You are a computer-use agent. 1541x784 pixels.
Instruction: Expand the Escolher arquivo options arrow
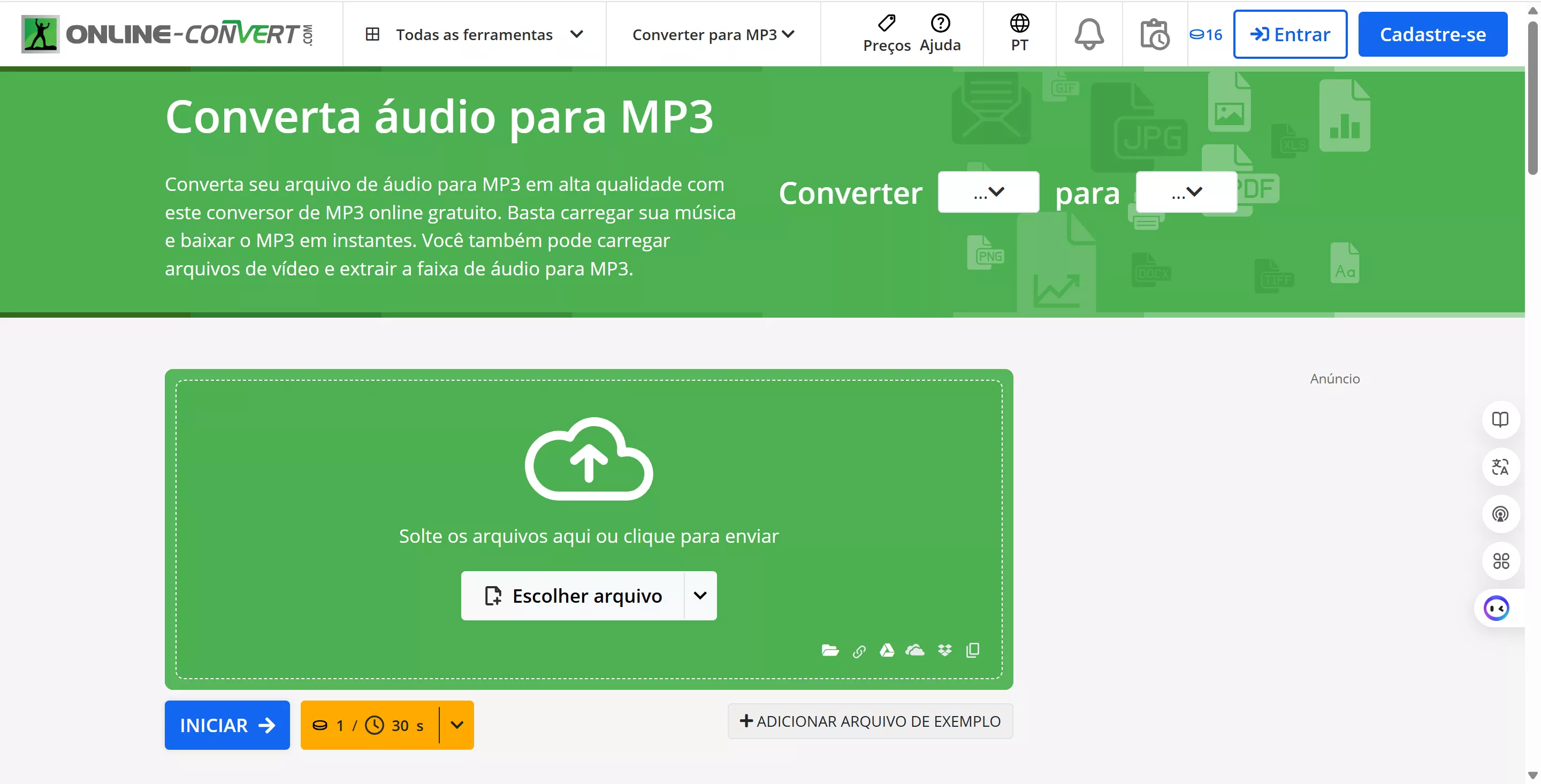700,596
